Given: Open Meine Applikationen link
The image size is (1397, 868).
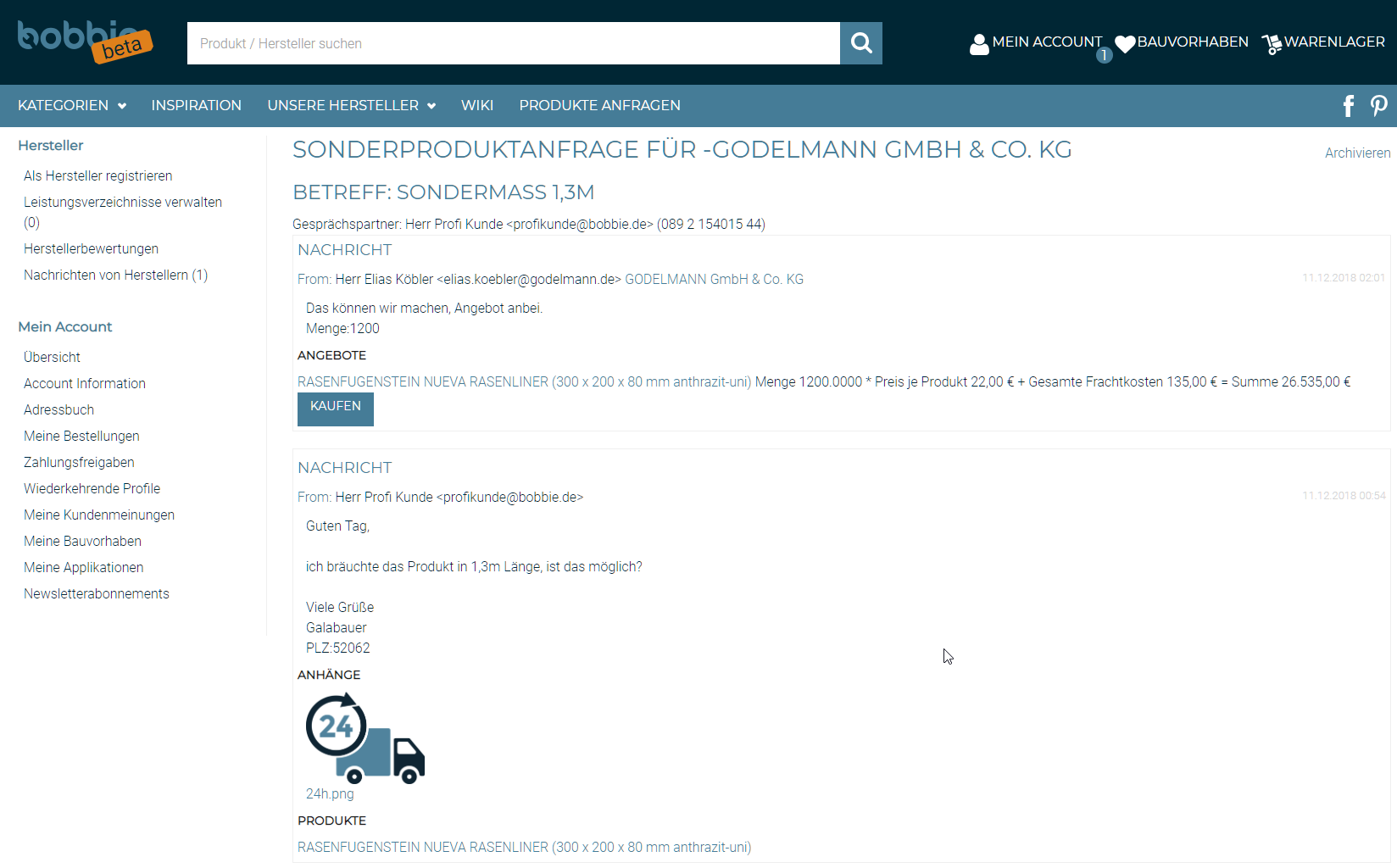Looking at the screenshot, I should click(84, 567).
